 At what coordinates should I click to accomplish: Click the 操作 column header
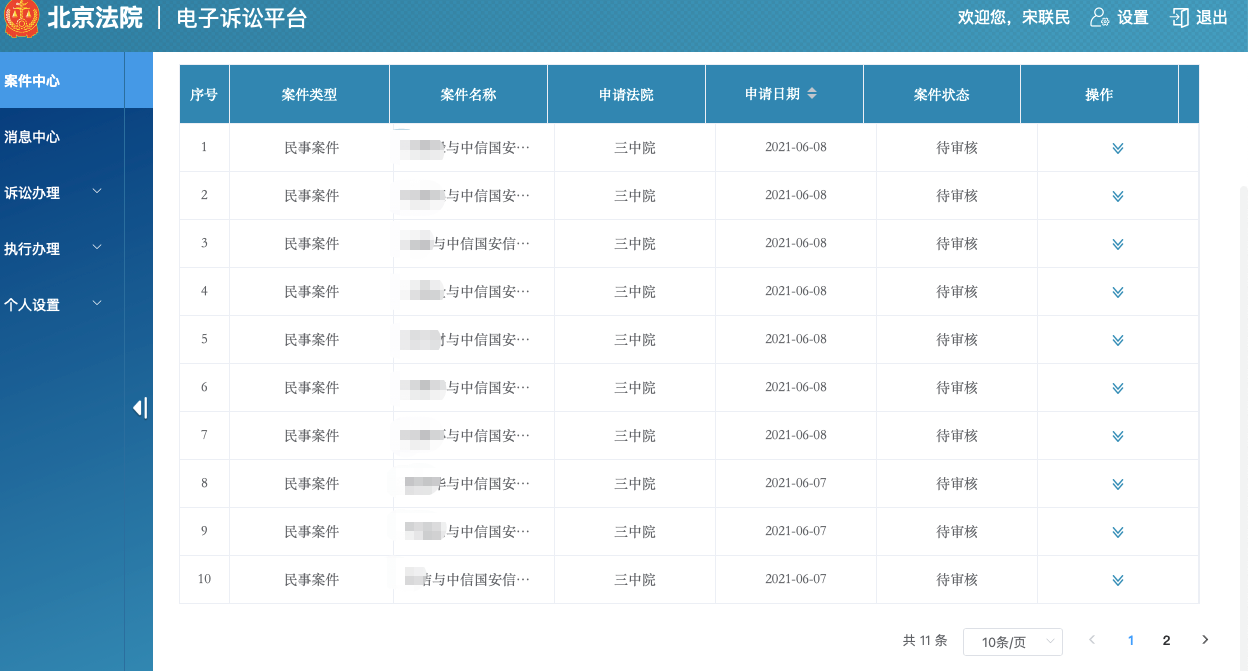(x=1099, y=94)
